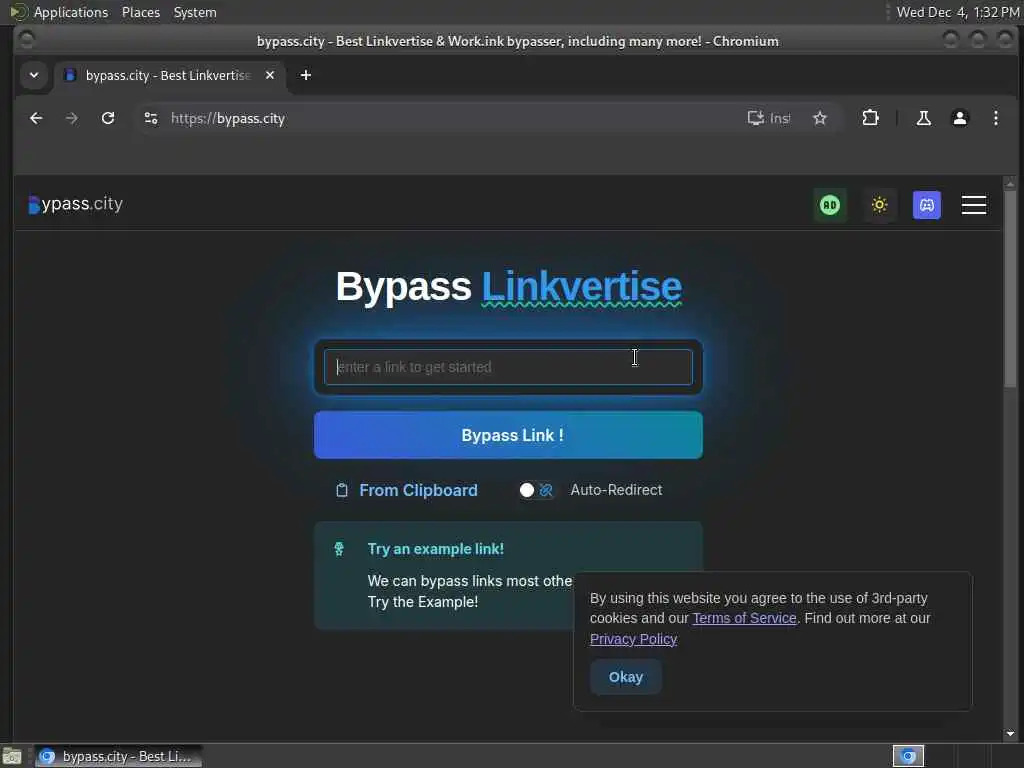Click the browser forward arrow
Image resolution: width=1024 pixels, height=768 pixels.
coord(72,118)
